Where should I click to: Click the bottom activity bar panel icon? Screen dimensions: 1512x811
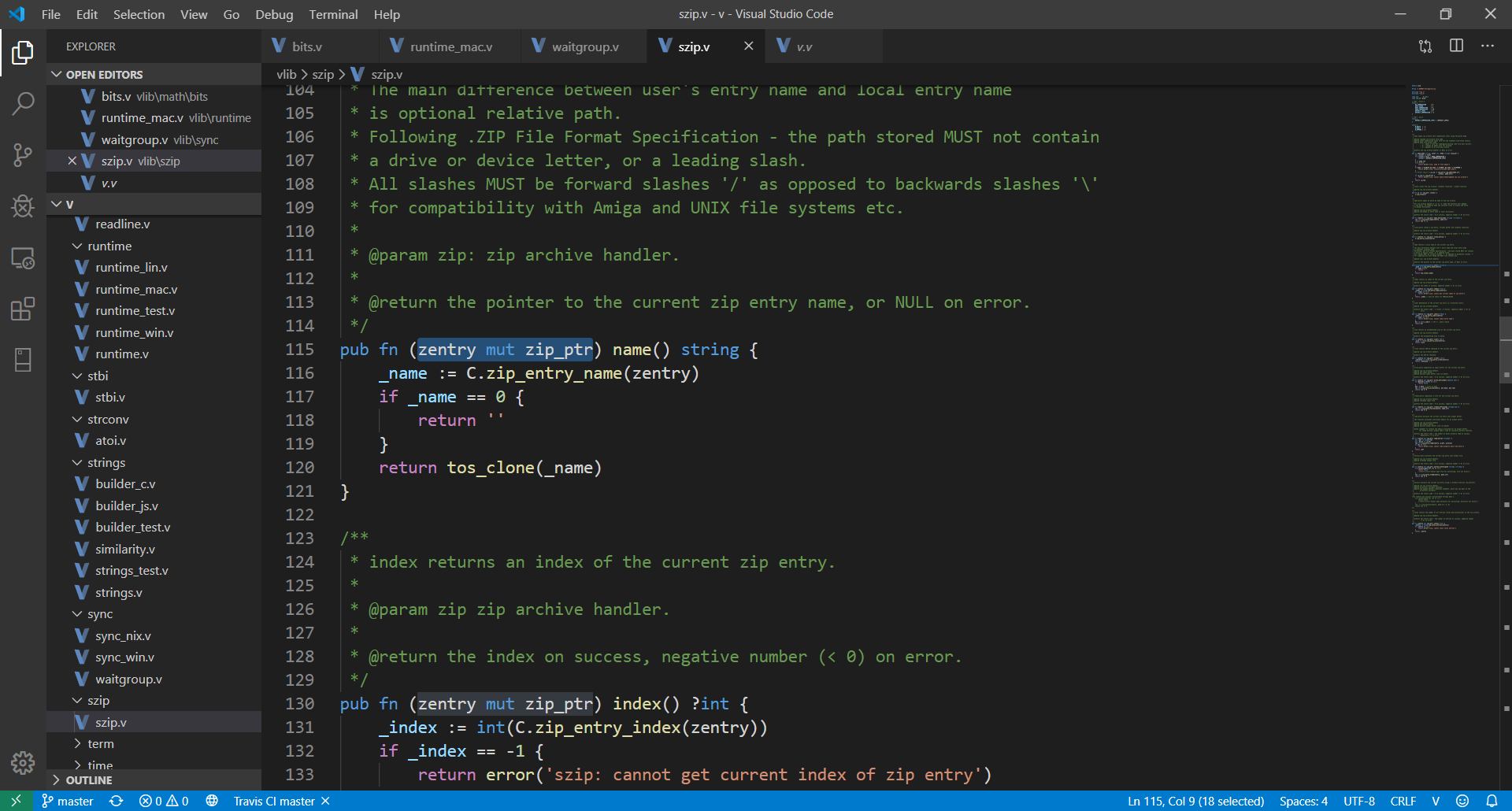[23, 360]
